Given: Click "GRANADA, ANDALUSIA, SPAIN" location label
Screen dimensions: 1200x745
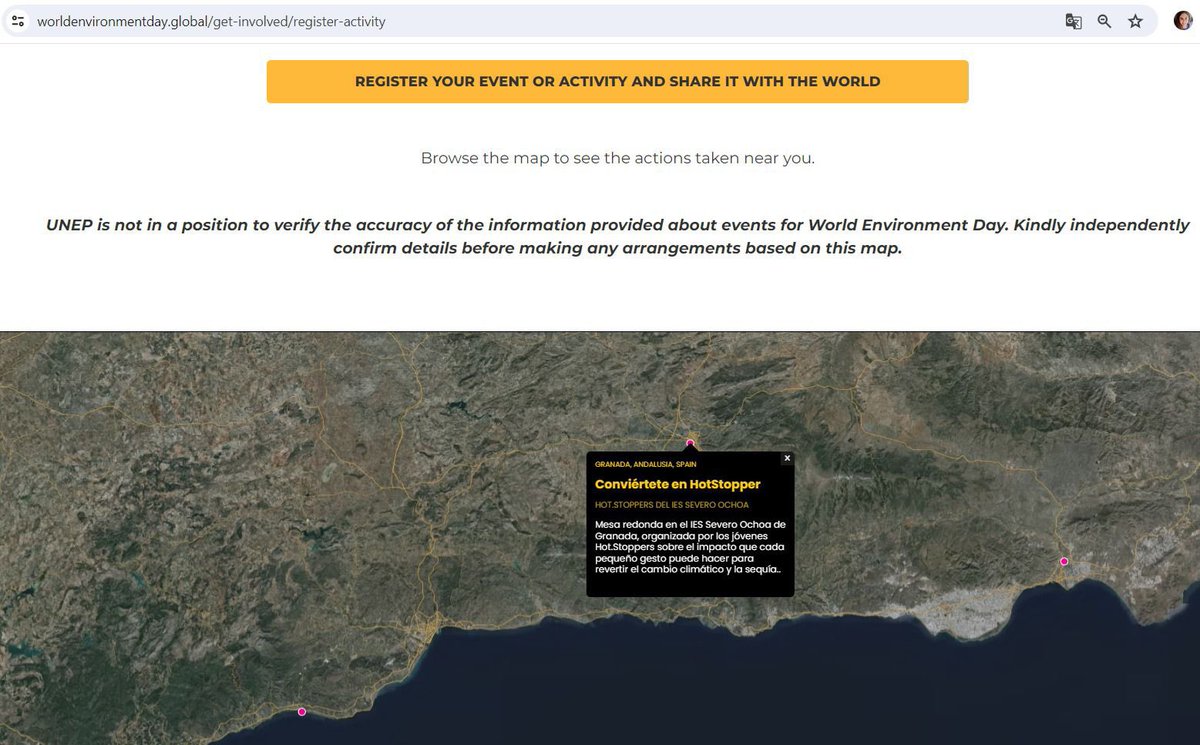Looking at the screenshot, I should [x=646, y=464].
